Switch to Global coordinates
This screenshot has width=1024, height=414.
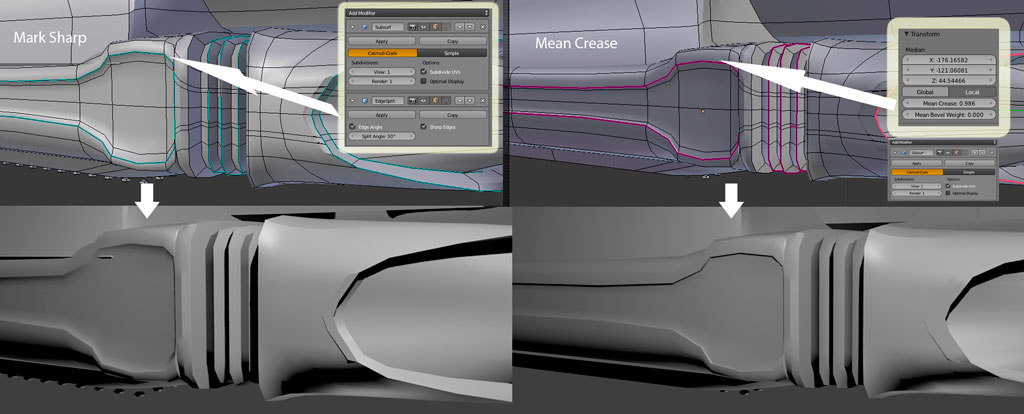click(x=925, y=92)
